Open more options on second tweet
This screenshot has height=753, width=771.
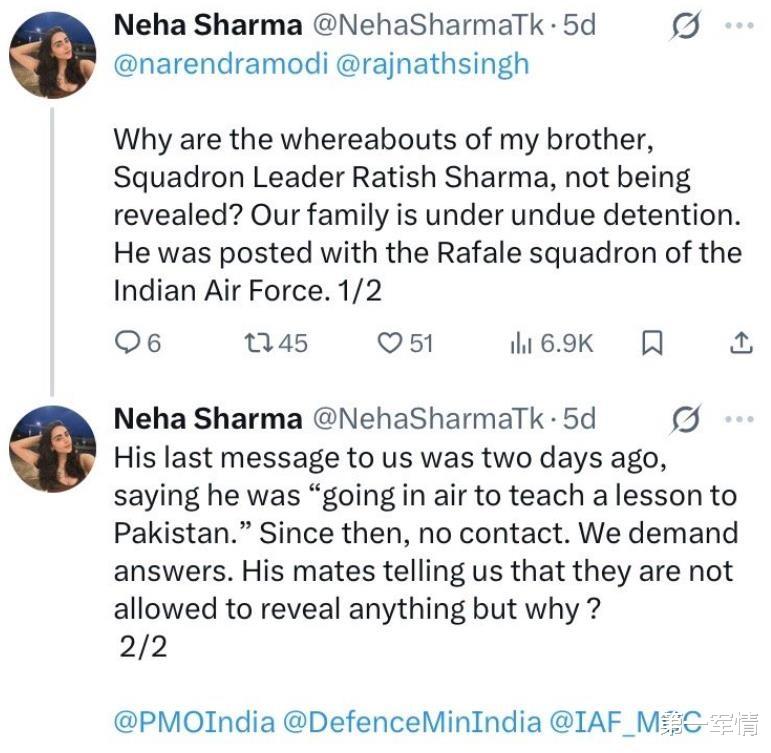tap(740, 419)
